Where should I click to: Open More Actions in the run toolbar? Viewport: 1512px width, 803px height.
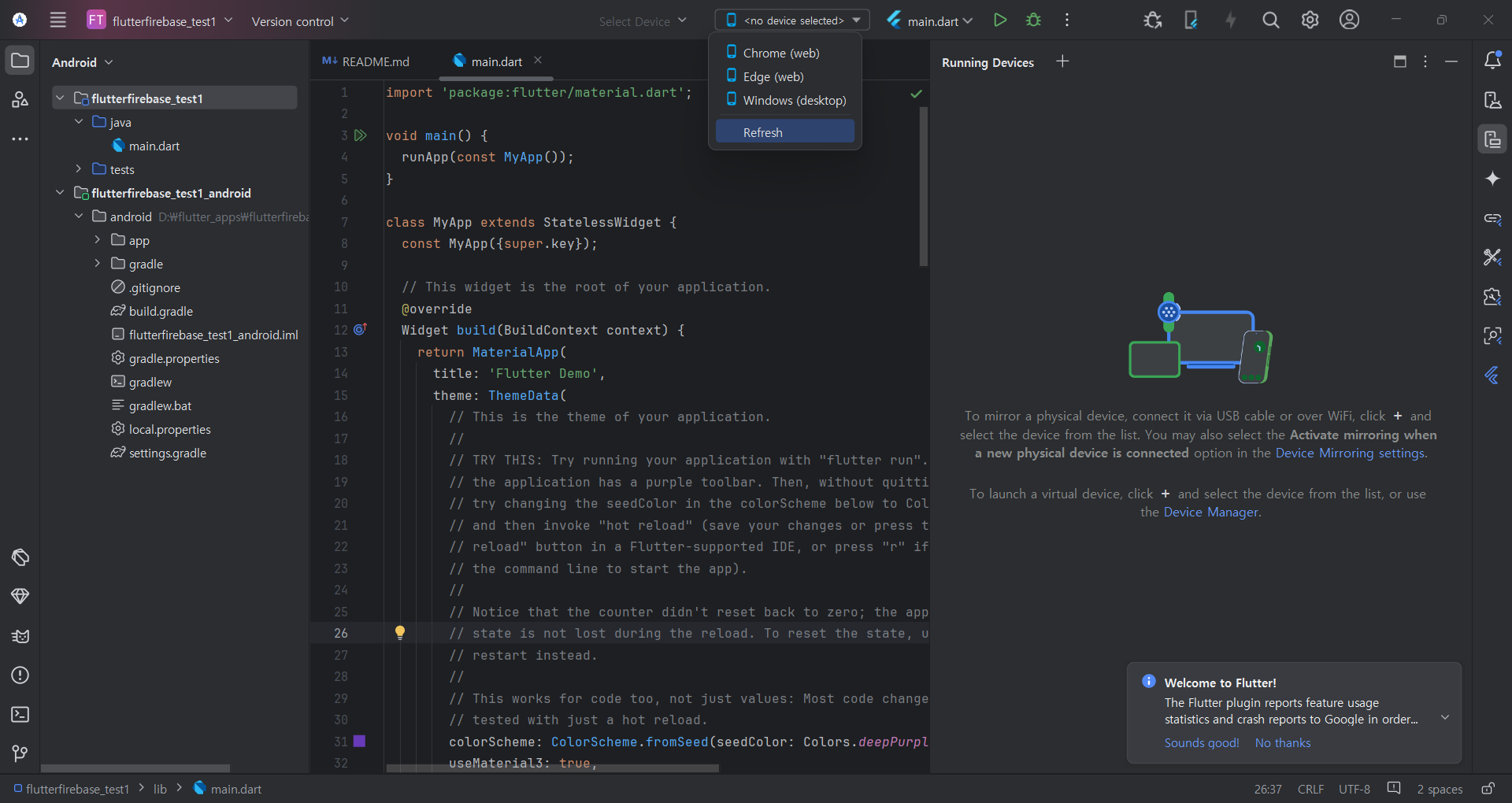(x=1067, y=20)
